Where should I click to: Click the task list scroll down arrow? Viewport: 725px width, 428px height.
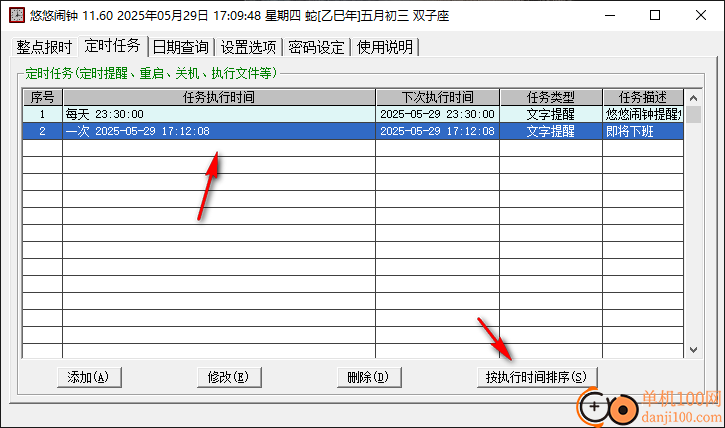coord(693,350)
